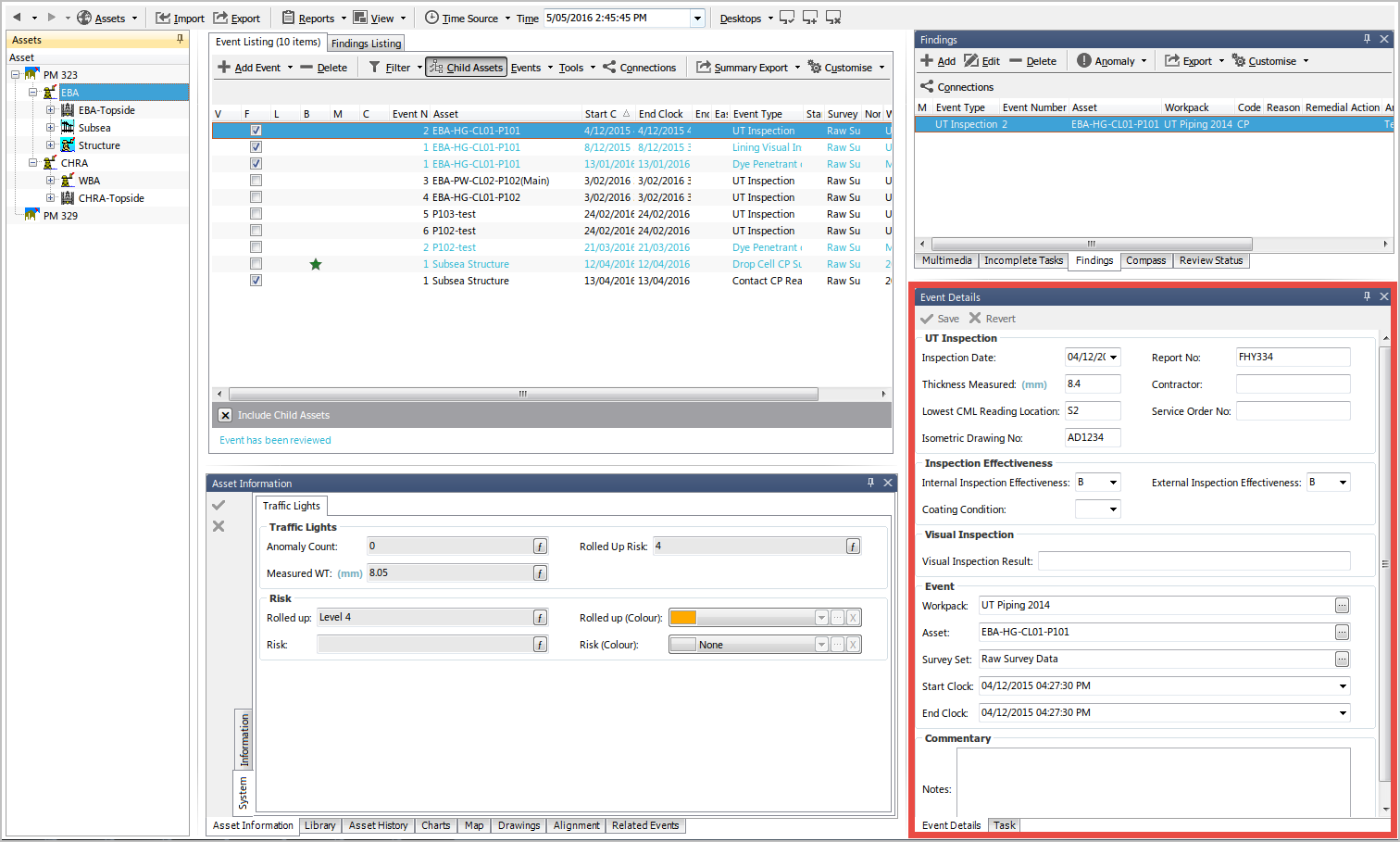
Task: Click the browse button next to Workpack field
Action: (1342, 606)
